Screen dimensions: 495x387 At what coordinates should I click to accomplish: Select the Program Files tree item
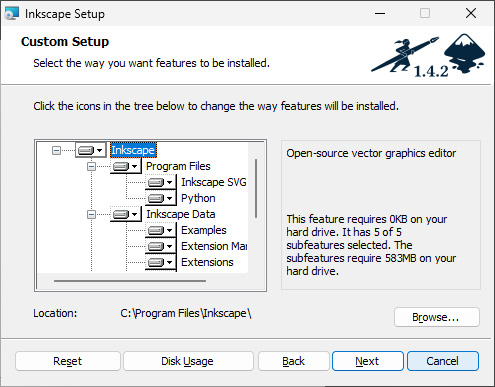[x=178, y=166]
